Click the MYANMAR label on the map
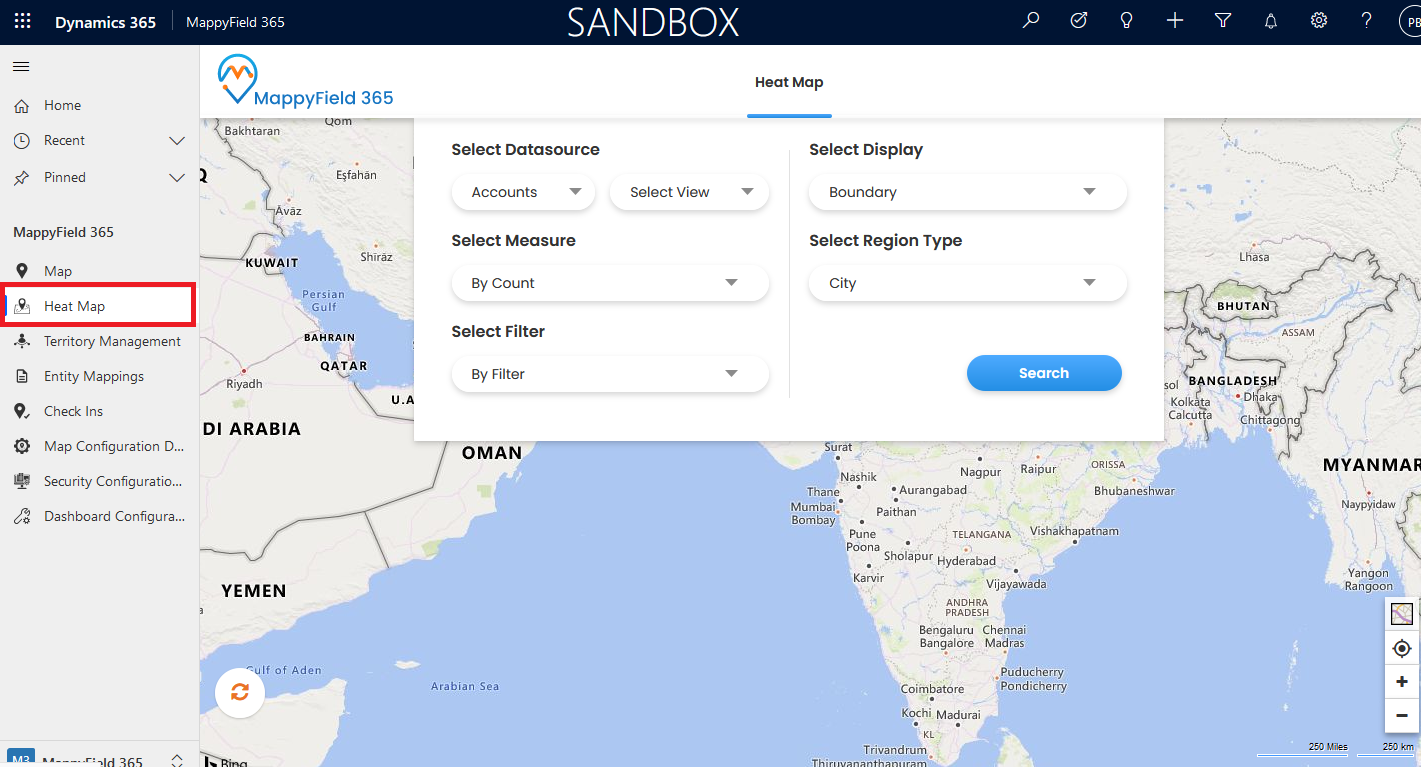 [1371, 465]
